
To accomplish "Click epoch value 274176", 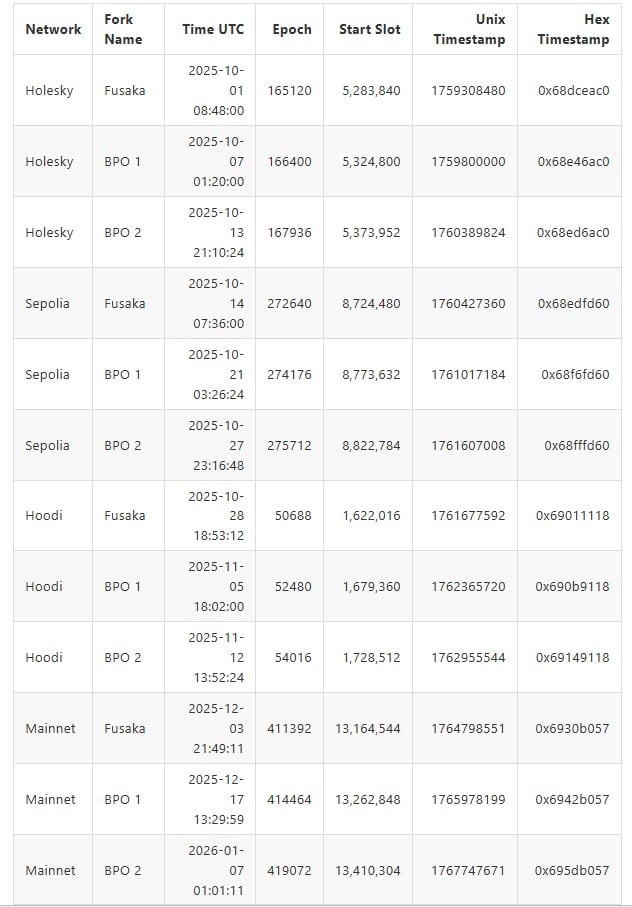I will (x=289, y=374).
